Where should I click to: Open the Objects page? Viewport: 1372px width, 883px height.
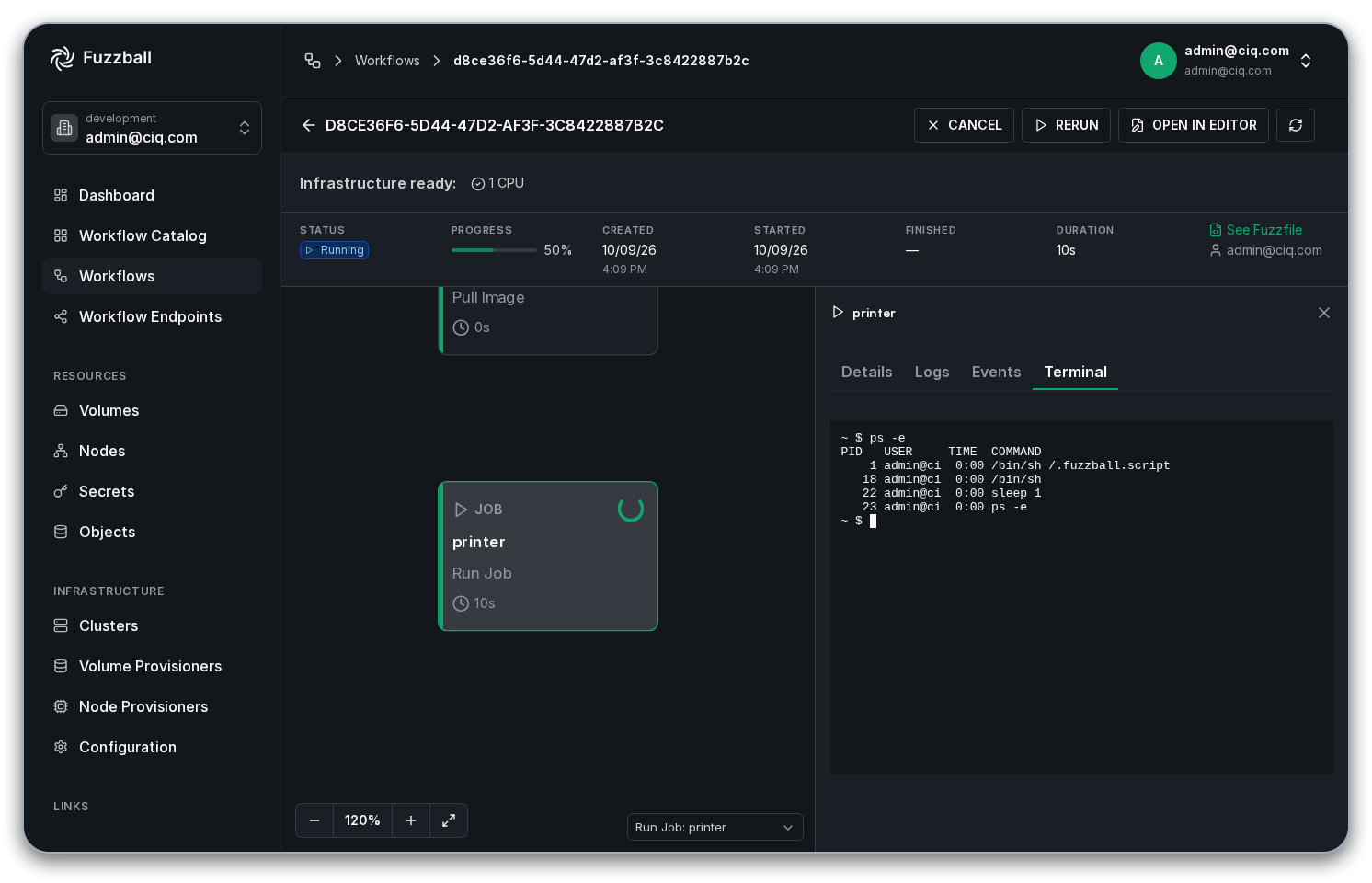click(152, 532)
